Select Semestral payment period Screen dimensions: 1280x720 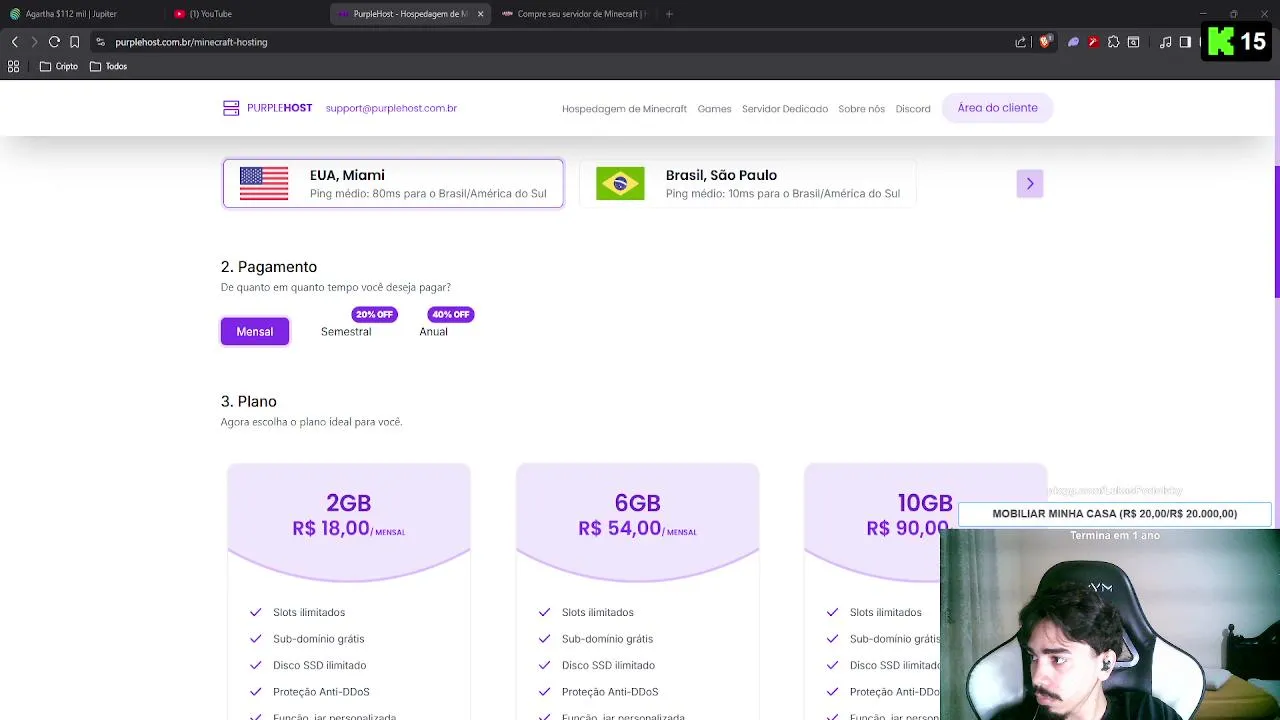click(x=346, y=331)
